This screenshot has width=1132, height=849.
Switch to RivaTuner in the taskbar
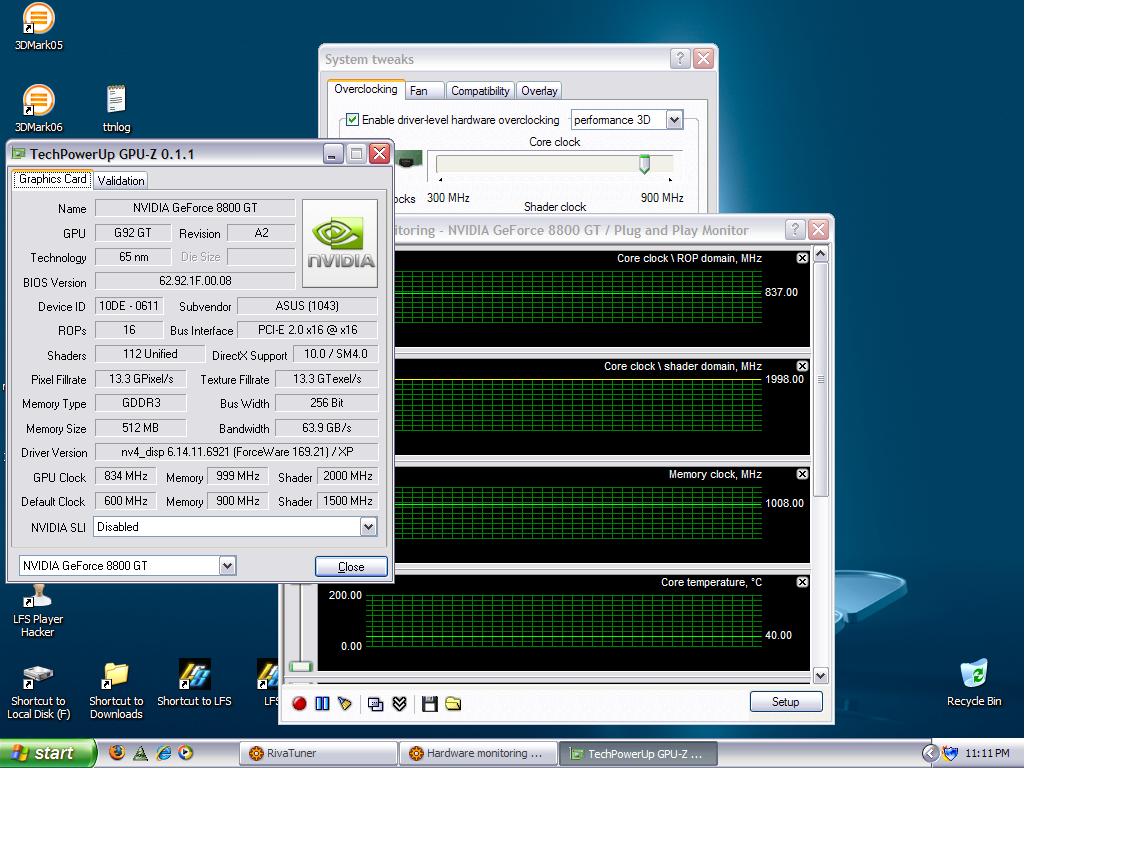click(318, 753)
